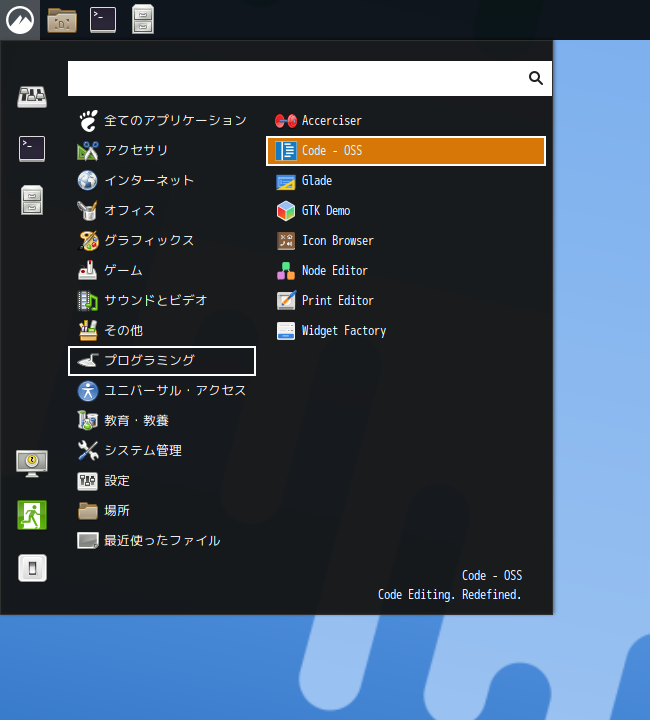Click the accessibility icon beside ユニバーサル・アクセス

click(87, 391)
